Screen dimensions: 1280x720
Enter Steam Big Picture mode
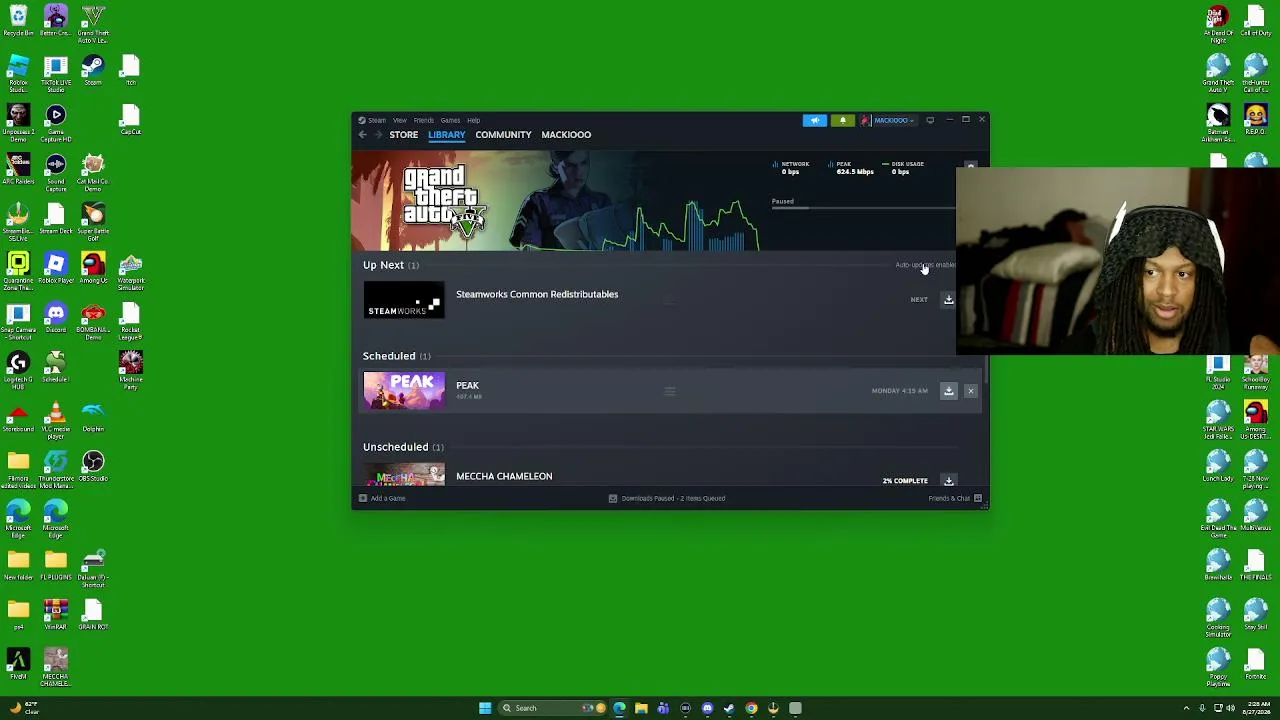pyautogui.click(x=930, y=120)
